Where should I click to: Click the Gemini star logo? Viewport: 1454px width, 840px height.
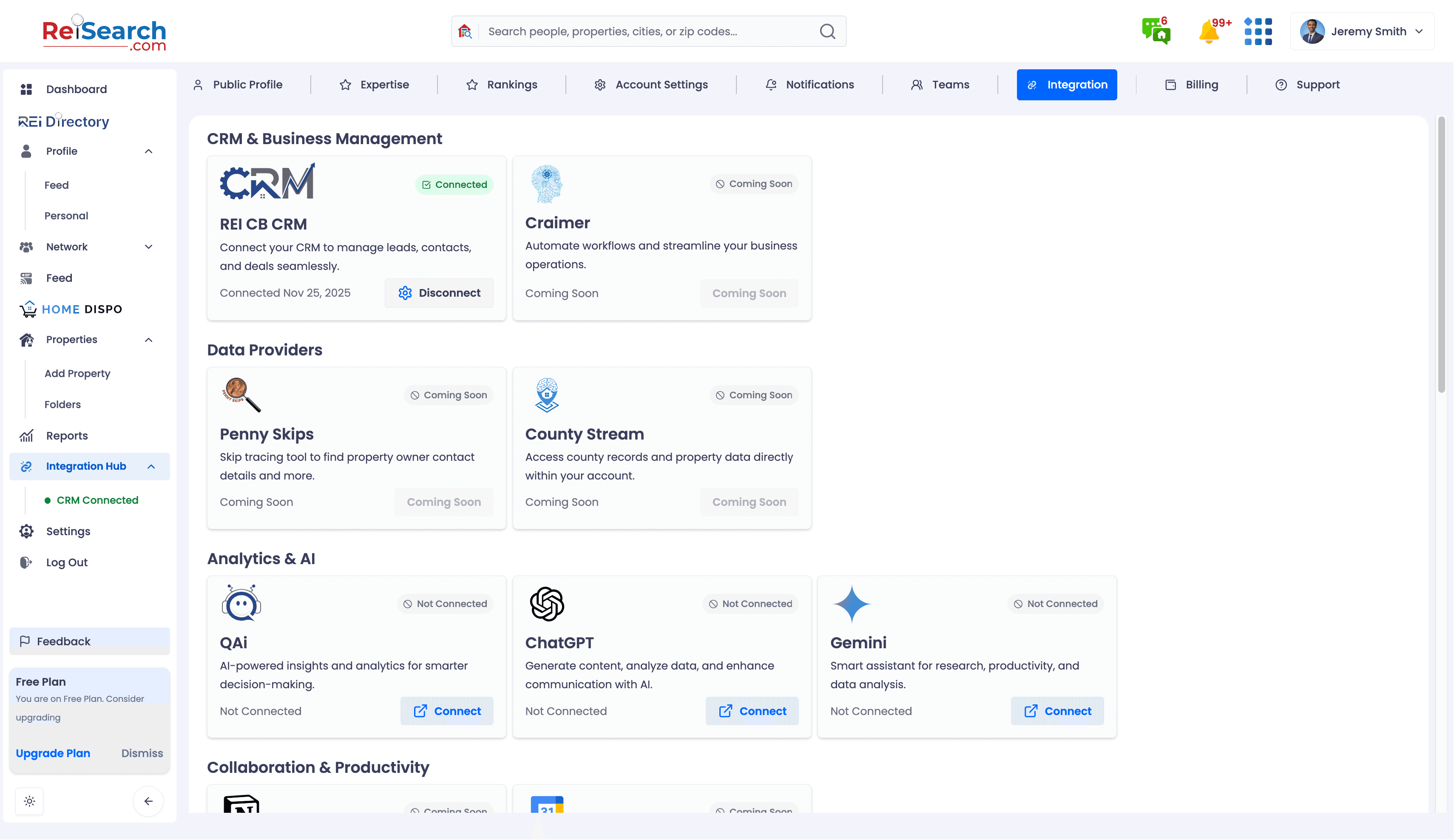tap(852, 604)
